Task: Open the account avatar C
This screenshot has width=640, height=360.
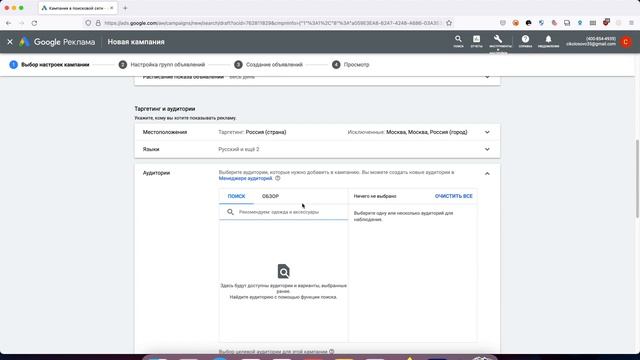Action: coord(626,42)
